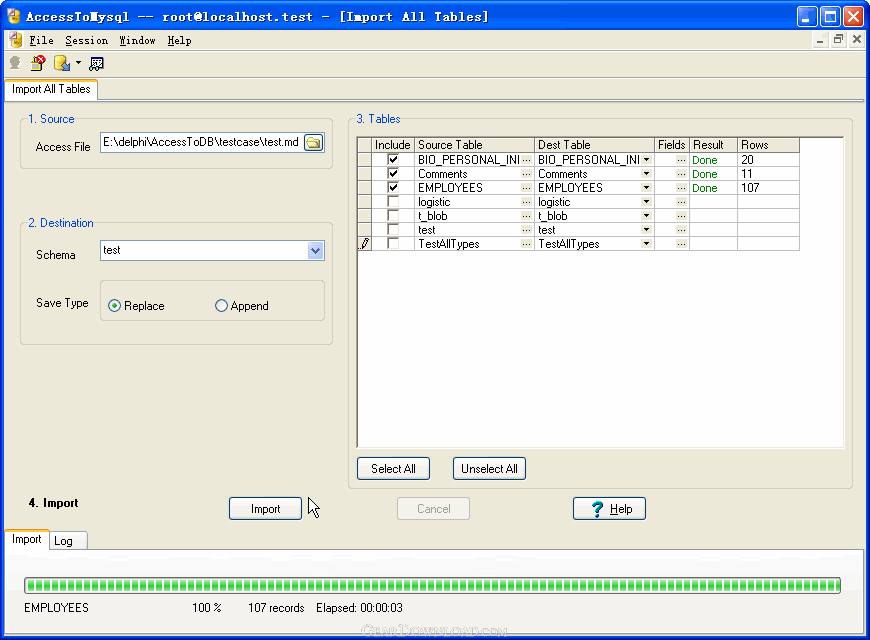870x640 pixels.
Task: Click the Schema text field showing test
Action: pyautogui.click(x=204, y=251)
